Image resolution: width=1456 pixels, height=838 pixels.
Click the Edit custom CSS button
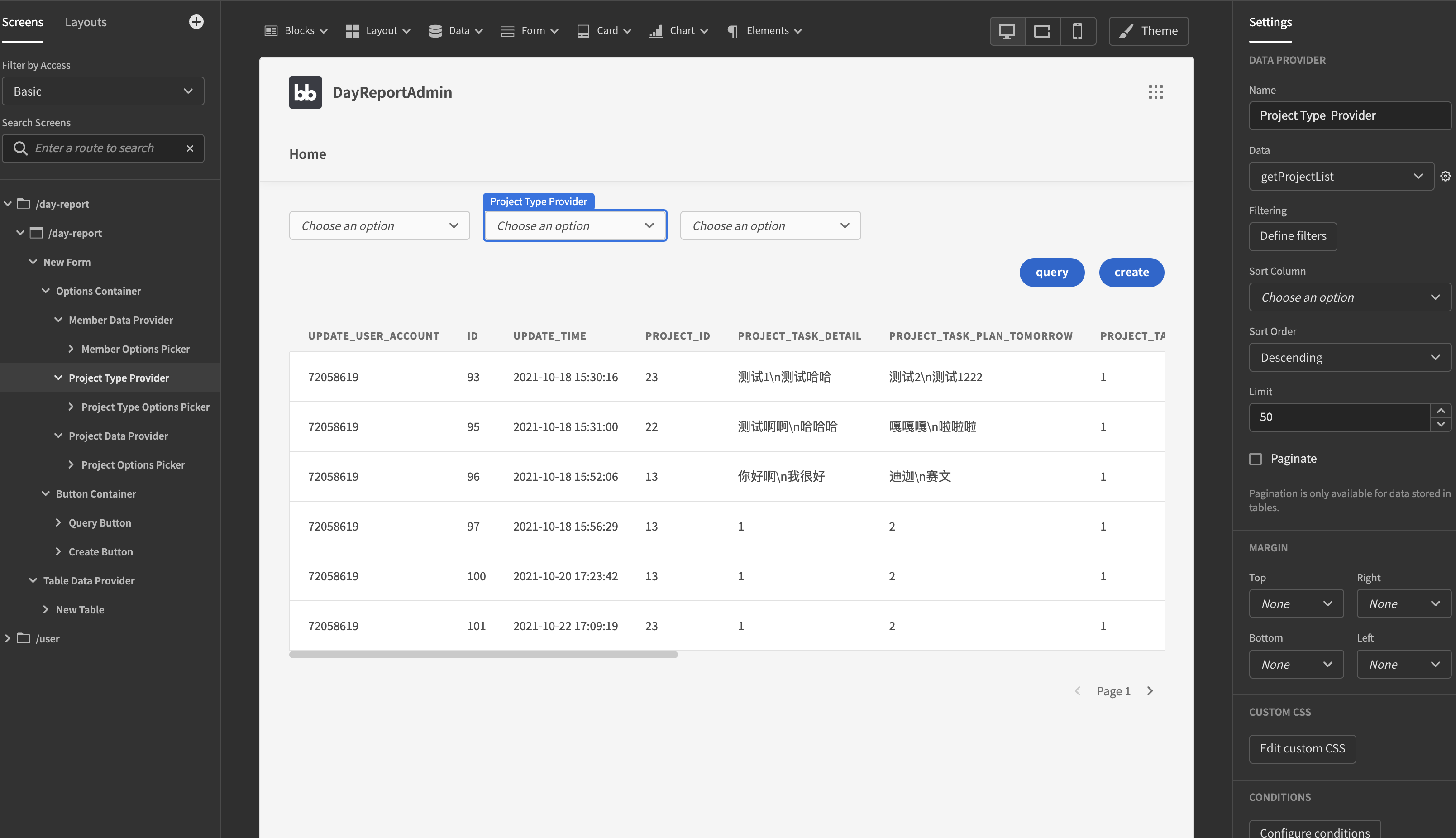point(1303,749)
